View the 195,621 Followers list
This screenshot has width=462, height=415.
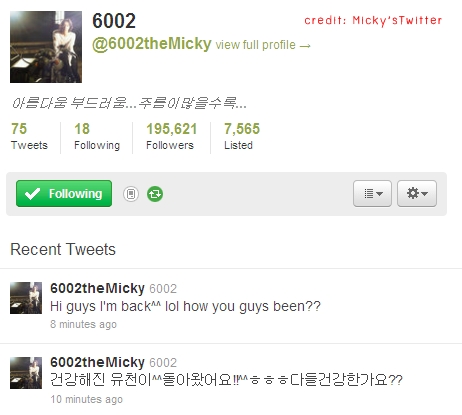(171, 136)
